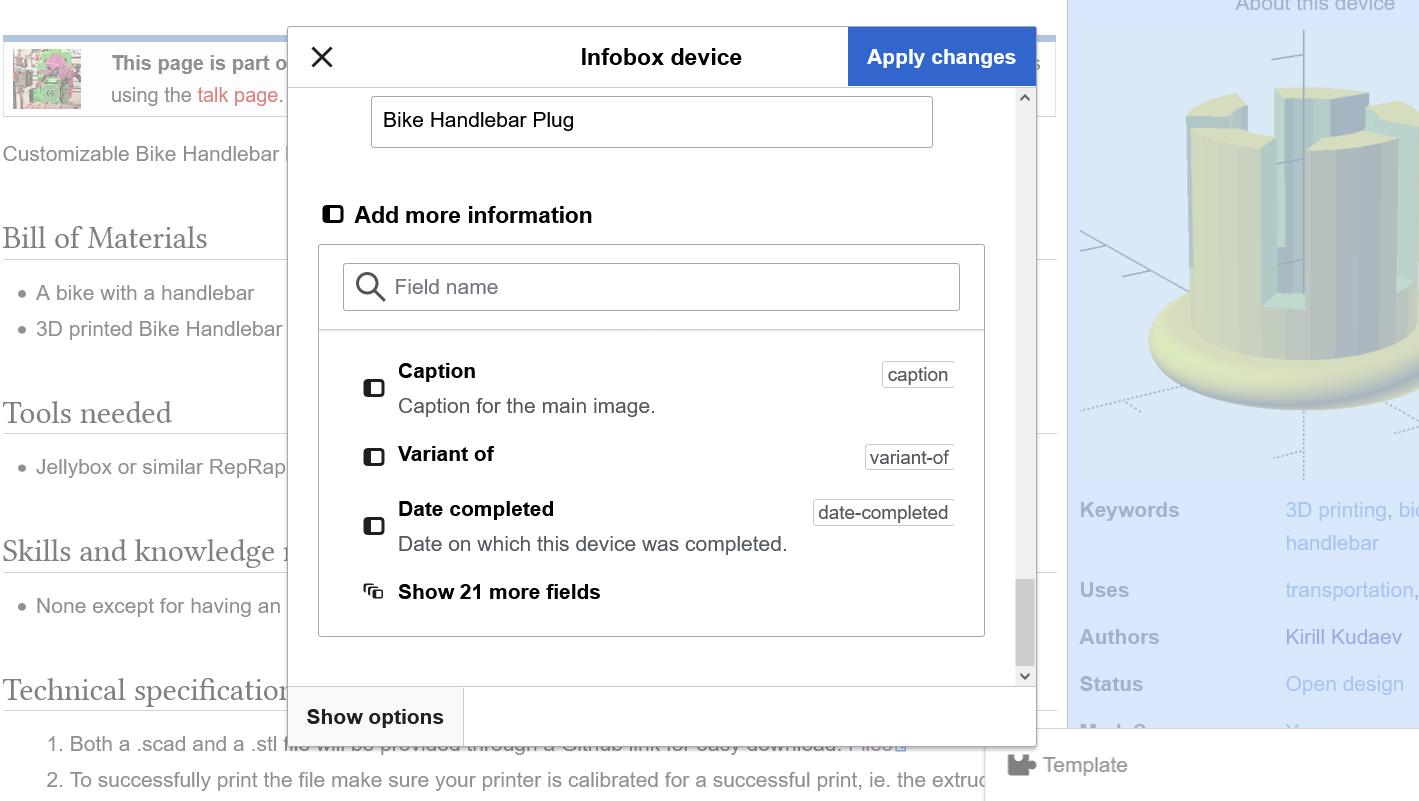This screenshot has width=1419, height=801.
Task: Type in the Field name search box
Action: 670,287
